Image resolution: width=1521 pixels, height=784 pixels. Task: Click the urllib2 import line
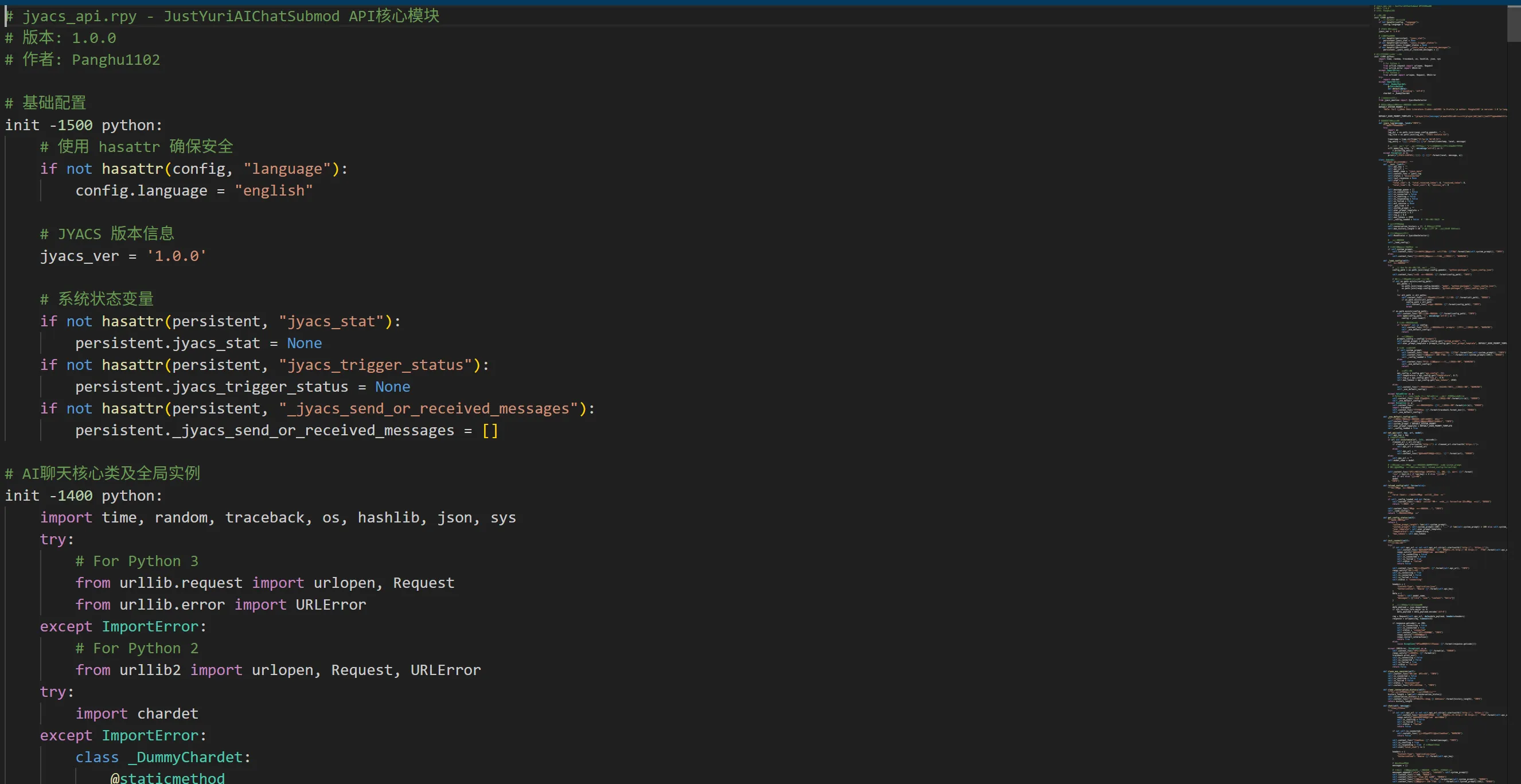click(278, 670)
